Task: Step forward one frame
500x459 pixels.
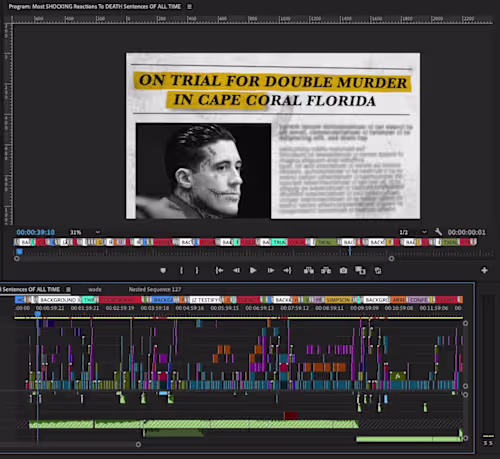Action: (271, 271)
